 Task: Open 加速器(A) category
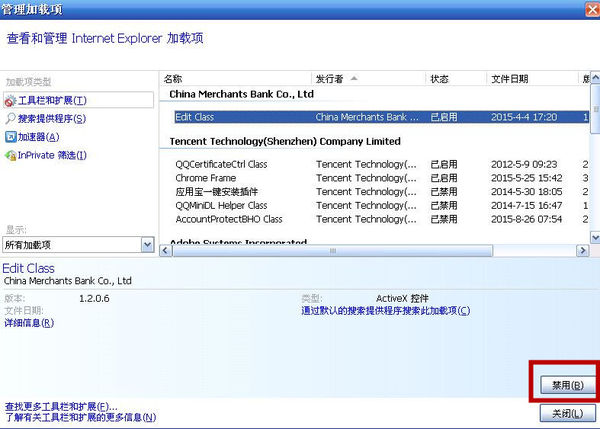[38, 137]
